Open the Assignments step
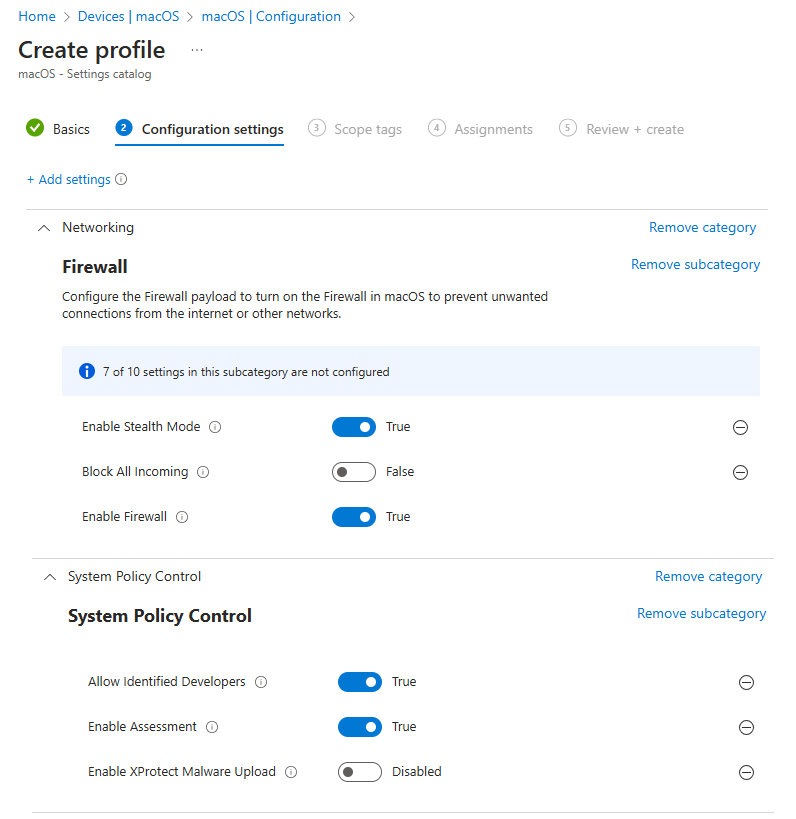The image size is (796, 819). pos(494,128)
